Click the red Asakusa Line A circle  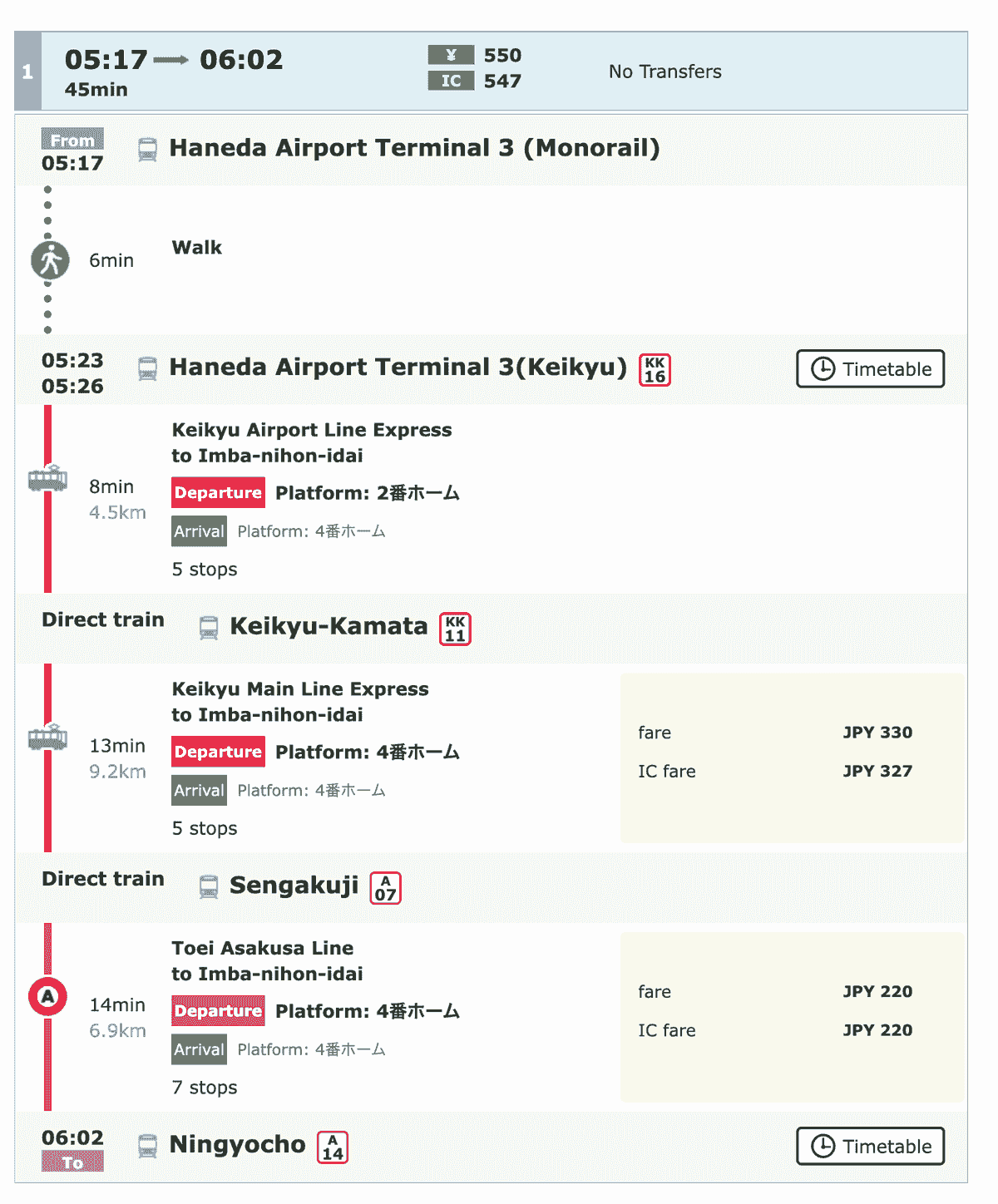point(47,996)
